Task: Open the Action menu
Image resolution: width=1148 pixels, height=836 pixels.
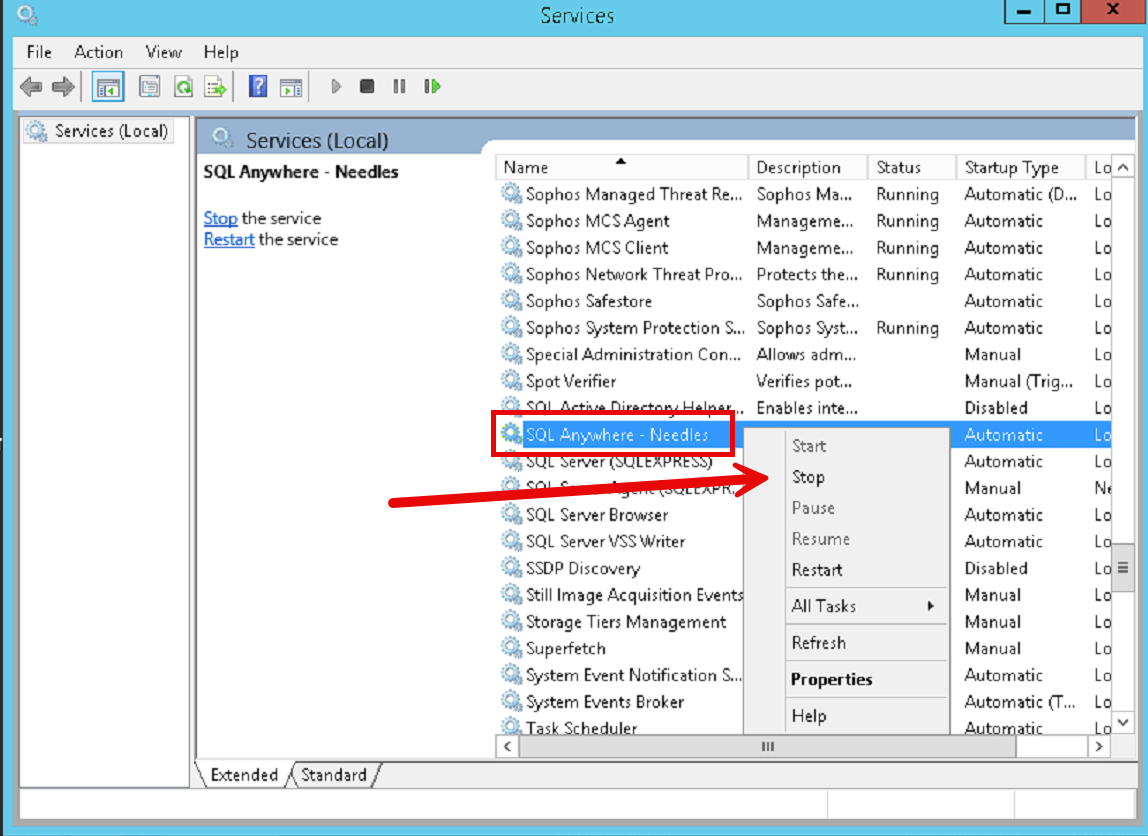Action: [98, 52]
